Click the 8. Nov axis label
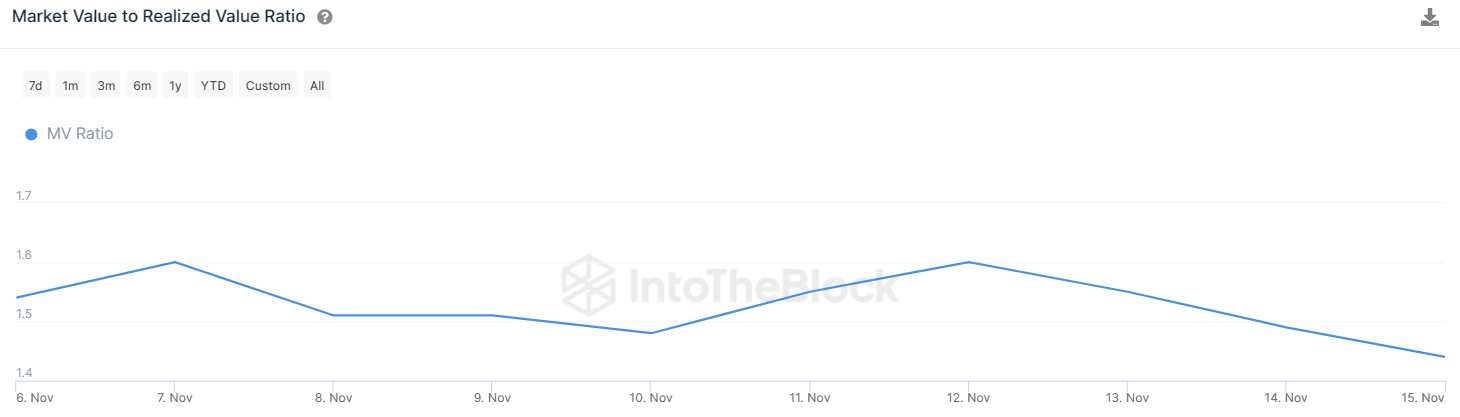Viewport: 1460px width, 417px height. pyautogui.click(x=334, y=398)
